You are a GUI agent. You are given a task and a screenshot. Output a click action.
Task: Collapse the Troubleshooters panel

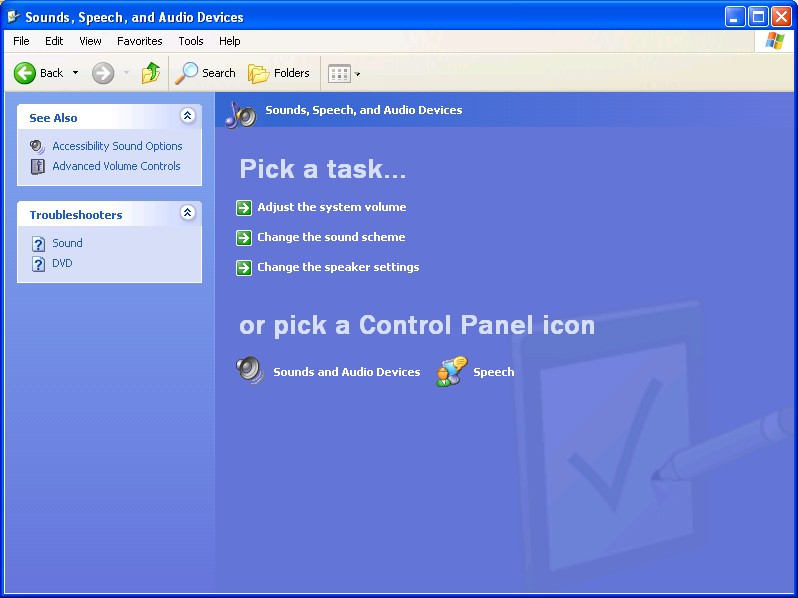[x=187, y=212]
